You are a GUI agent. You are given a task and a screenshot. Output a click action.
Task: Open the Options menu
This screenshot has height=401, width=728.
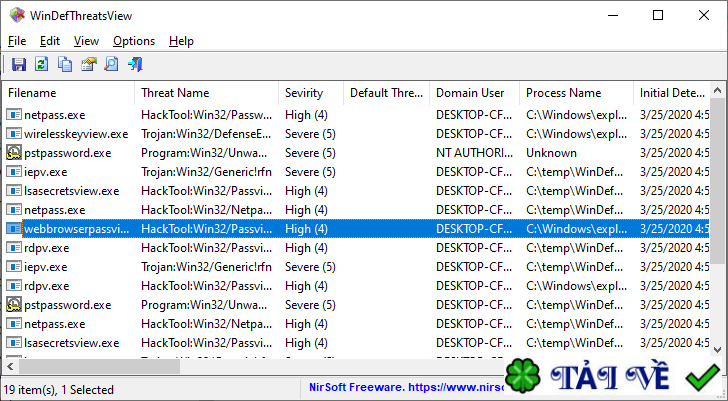pos(134,41)
